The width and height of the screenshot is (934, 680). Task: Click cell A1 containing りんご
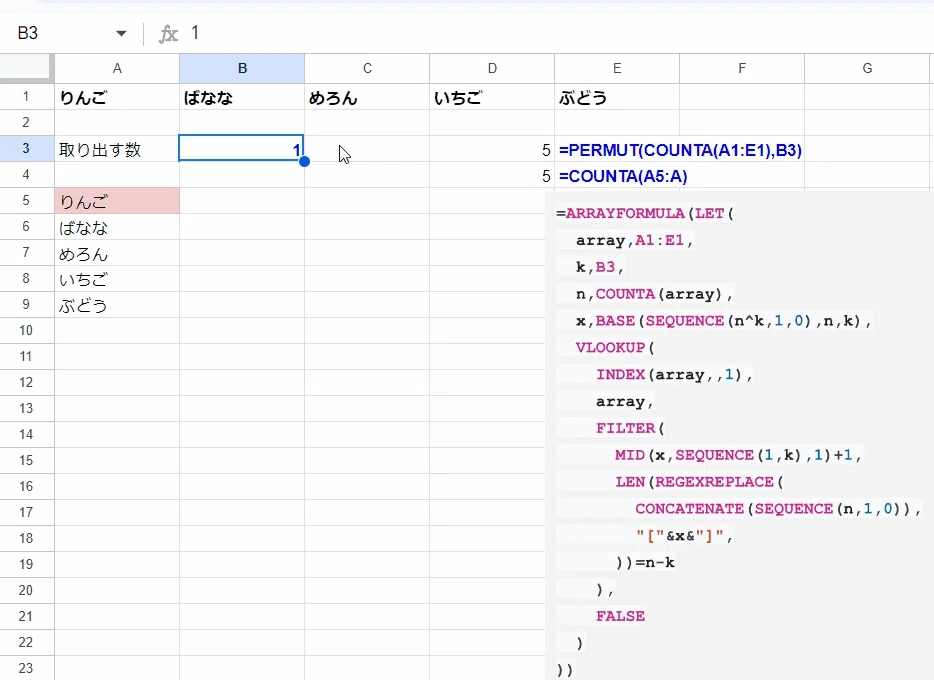click(117, 97)
